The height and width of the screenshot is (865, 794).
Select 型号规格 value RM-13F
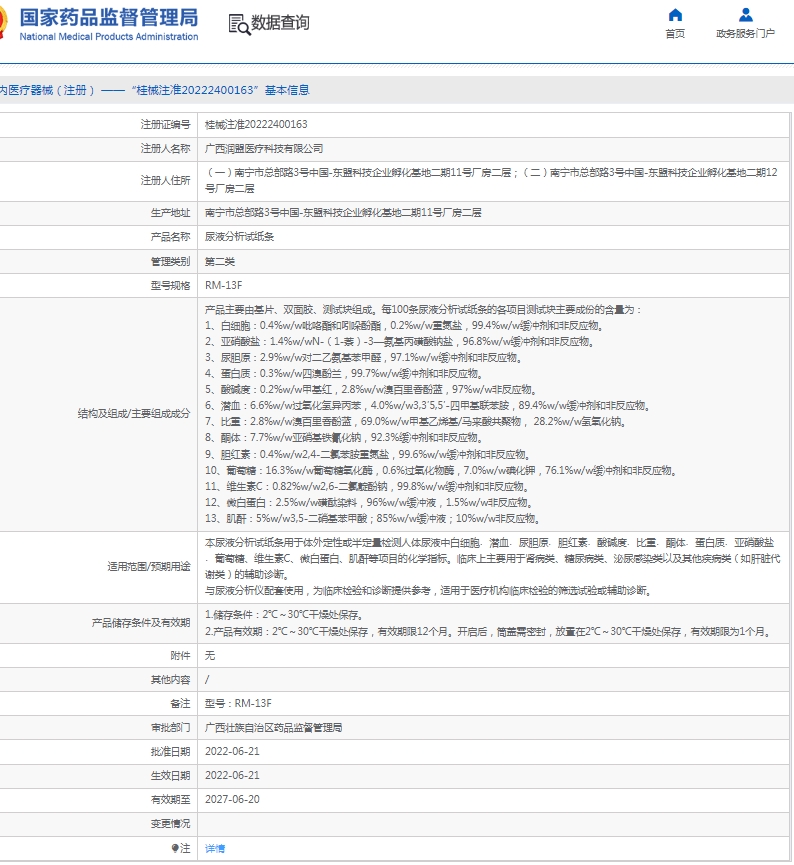coord(223,285)
